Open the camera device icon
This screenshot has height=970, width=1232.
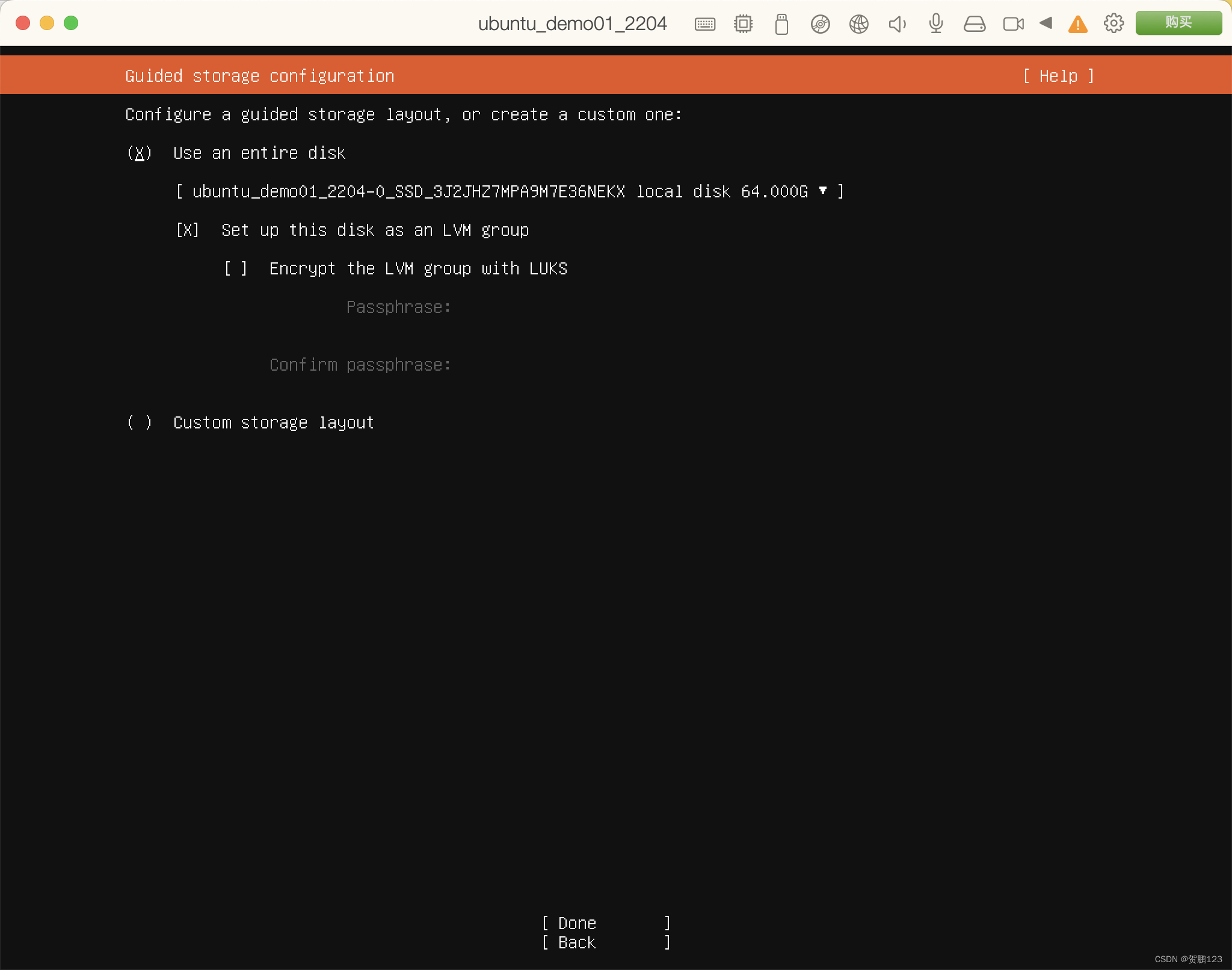(1013, 23)
